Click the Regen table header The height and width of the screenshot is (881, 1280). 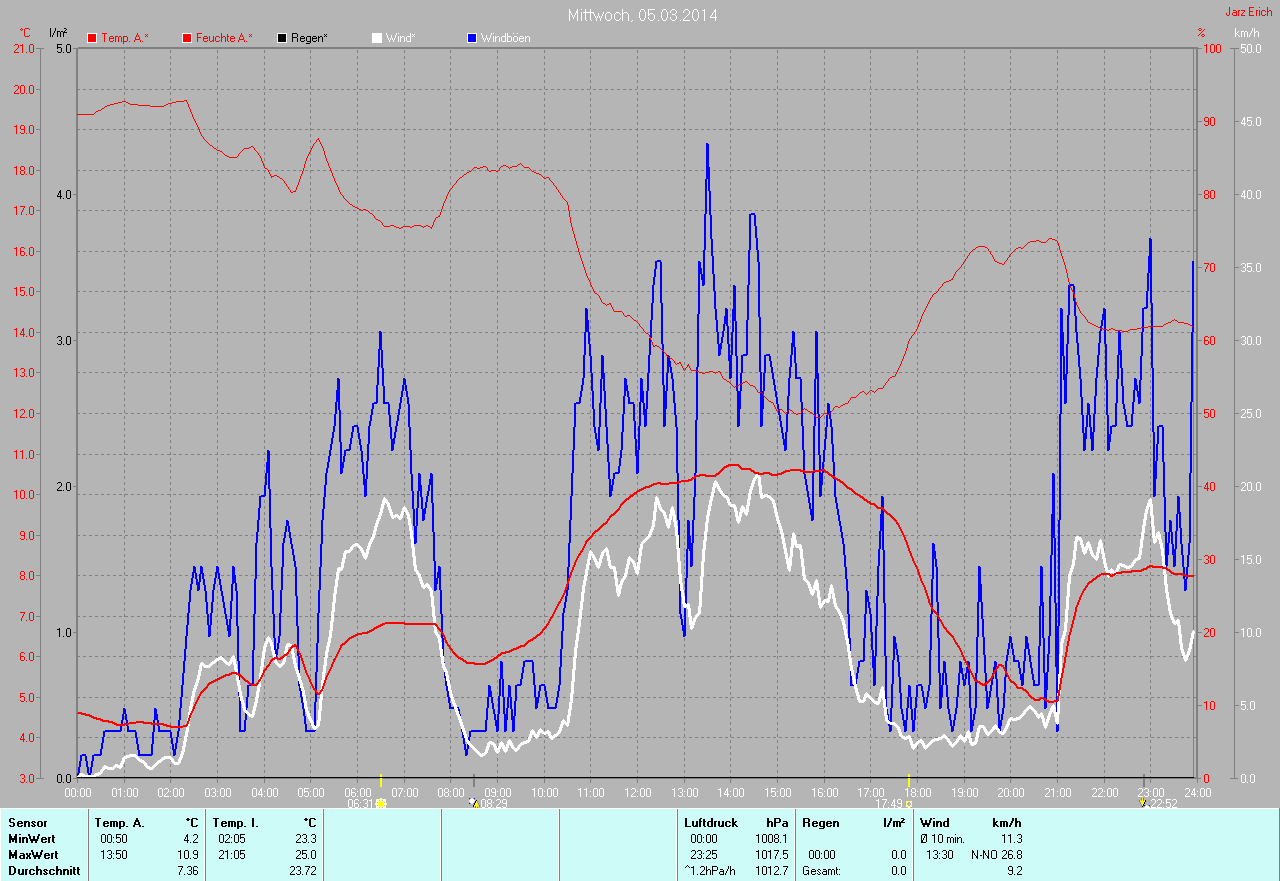coord(820,823)
